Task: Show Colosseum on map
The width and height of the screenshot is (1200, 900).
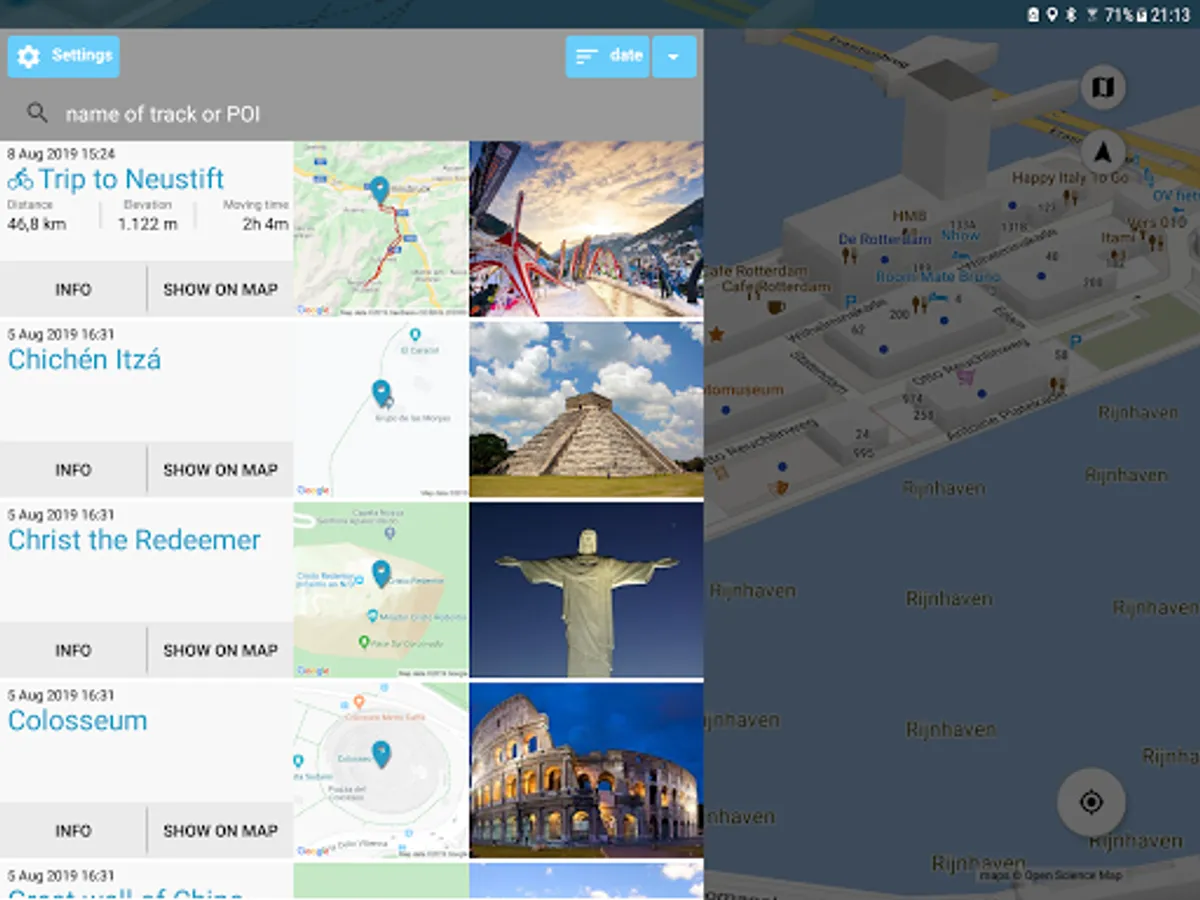Action: [220, 831]
